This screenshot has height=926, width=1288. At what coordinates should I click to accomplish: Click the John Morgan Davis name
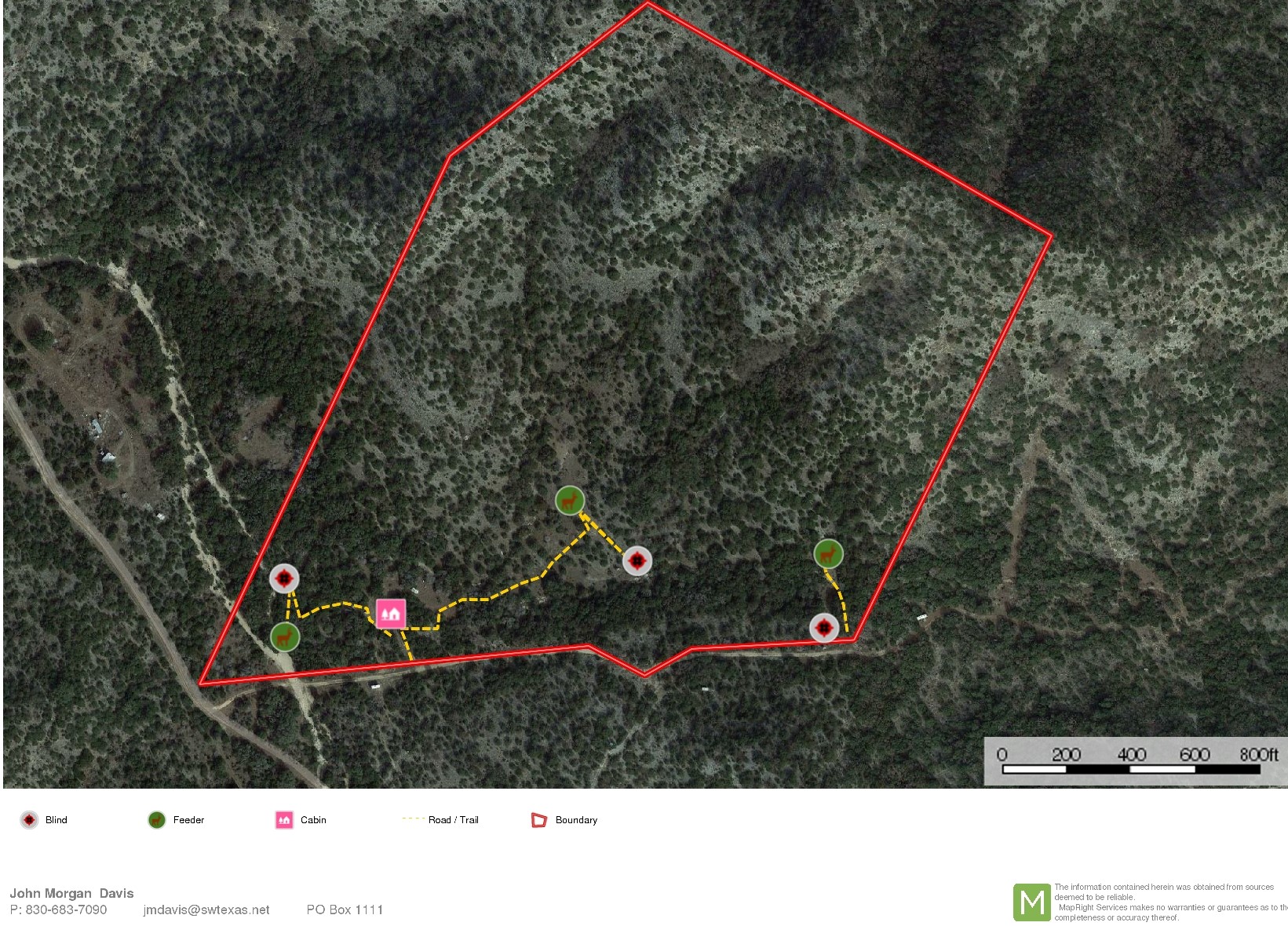click(71, 893)
